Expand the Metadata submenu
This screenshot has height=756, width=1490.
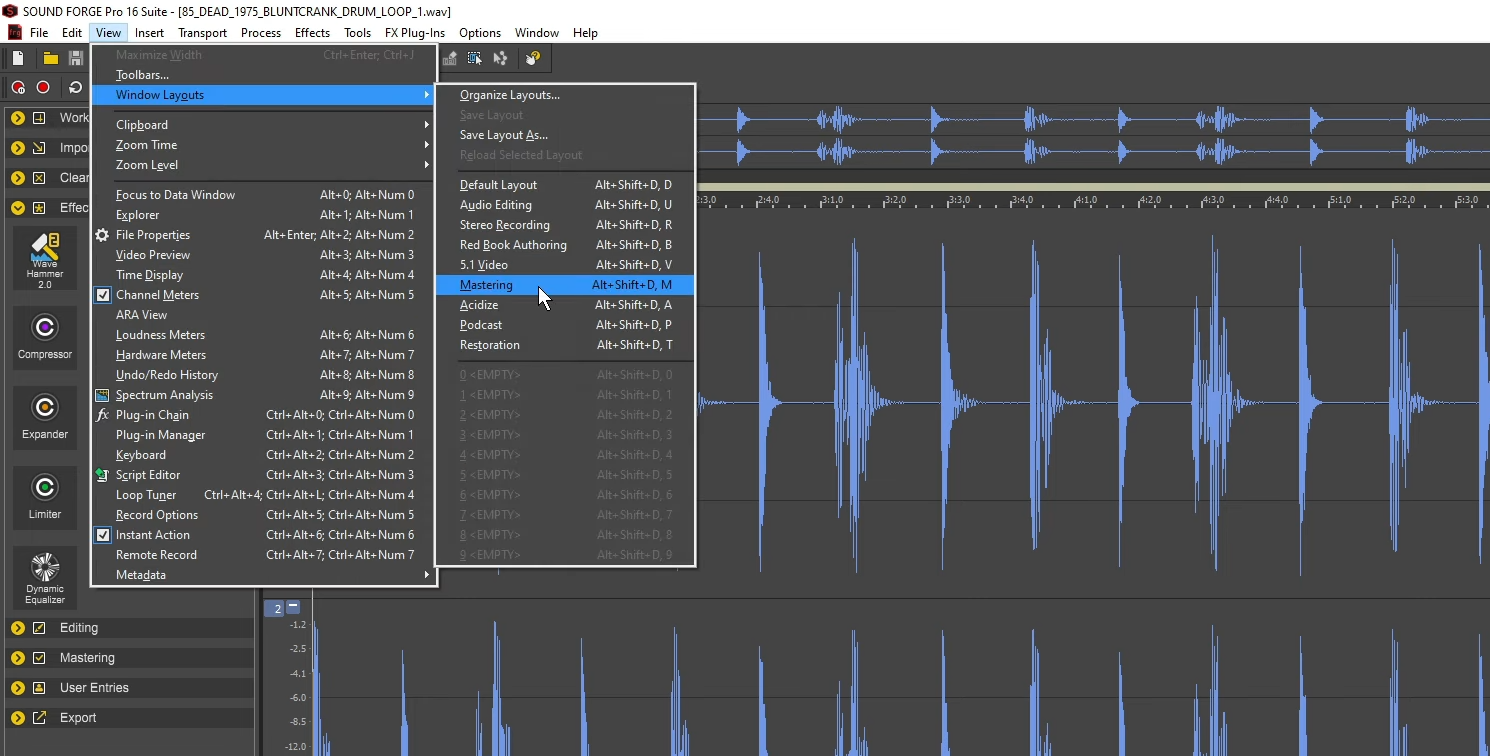pyautogui.click(x=264, y=575)
